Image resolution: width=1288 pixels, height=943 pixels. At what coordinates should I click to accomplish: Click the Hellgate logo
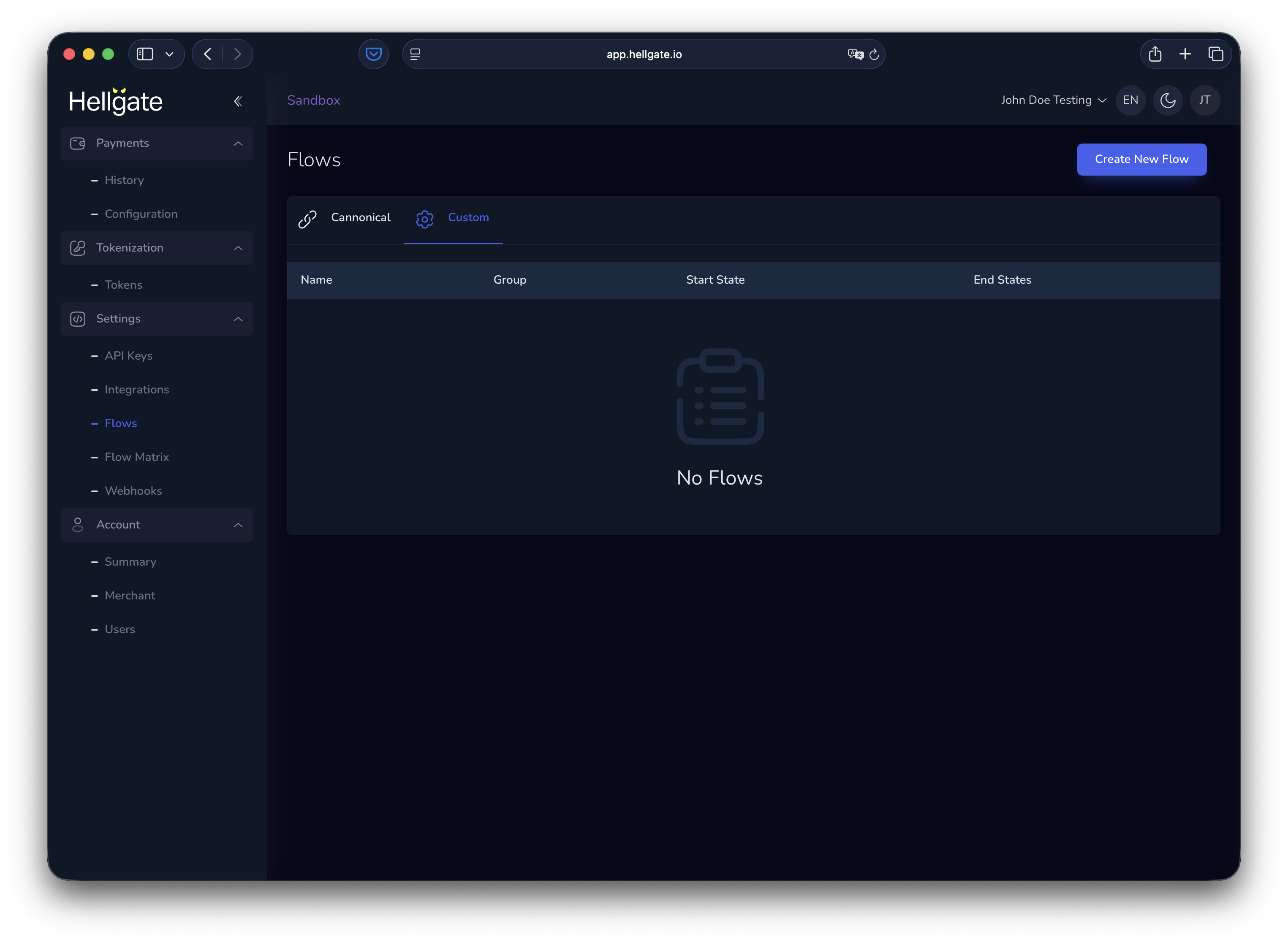tap(116, 101)
